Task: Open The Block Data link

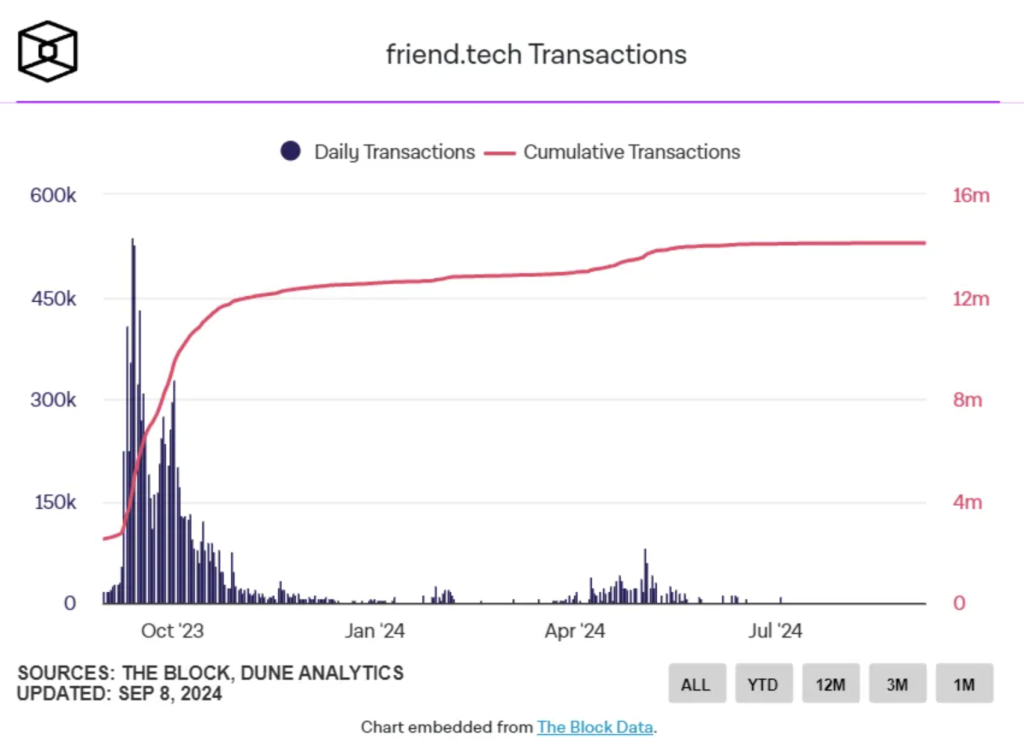Action: (x=595, y=727)
